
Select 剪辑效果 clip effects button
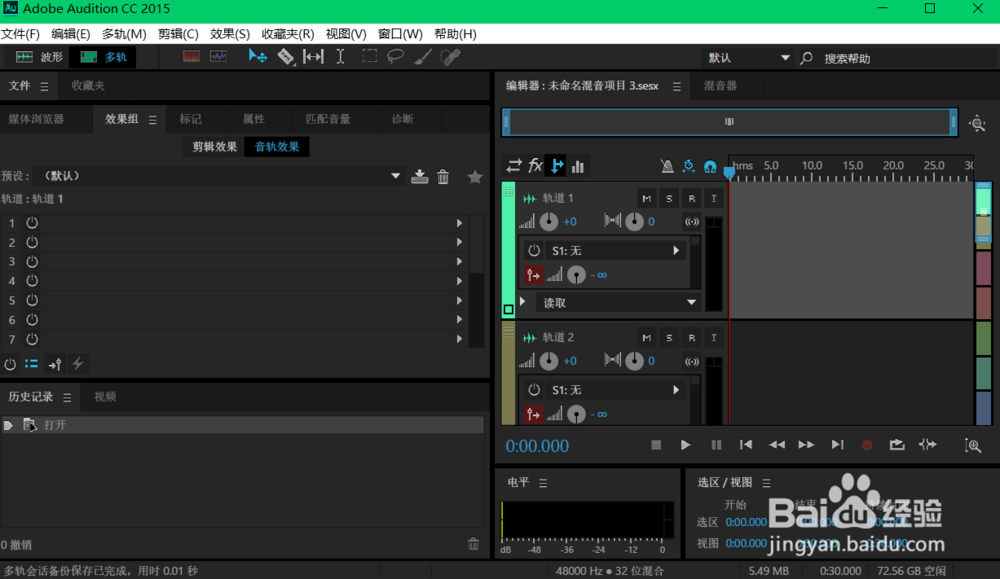(215, 147)
